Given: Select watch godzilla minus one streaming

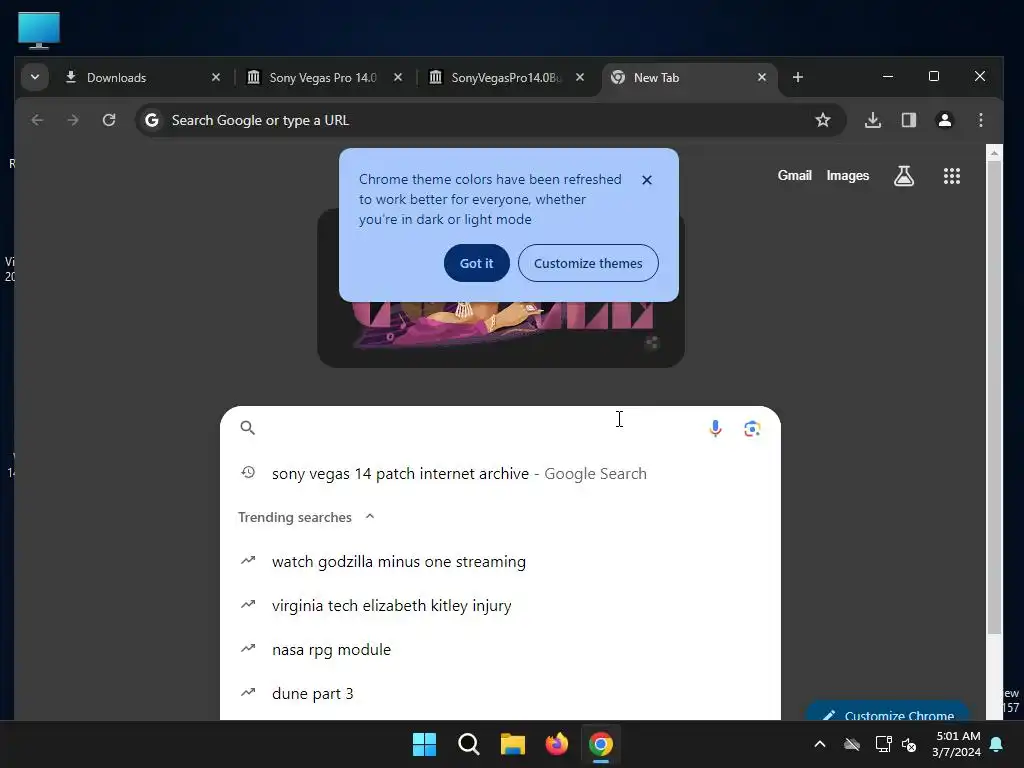Looking at the screenshot, I should pos(500,562).
